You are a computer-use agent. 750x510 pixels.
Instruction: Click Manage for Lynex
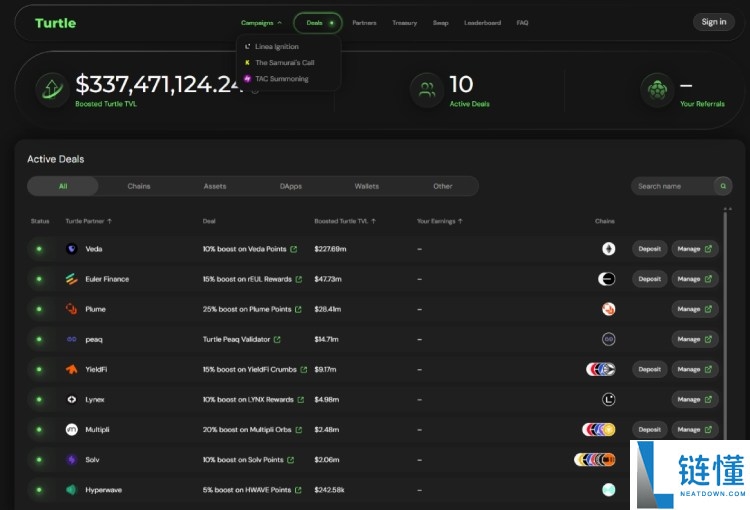(x=695, y=399)
